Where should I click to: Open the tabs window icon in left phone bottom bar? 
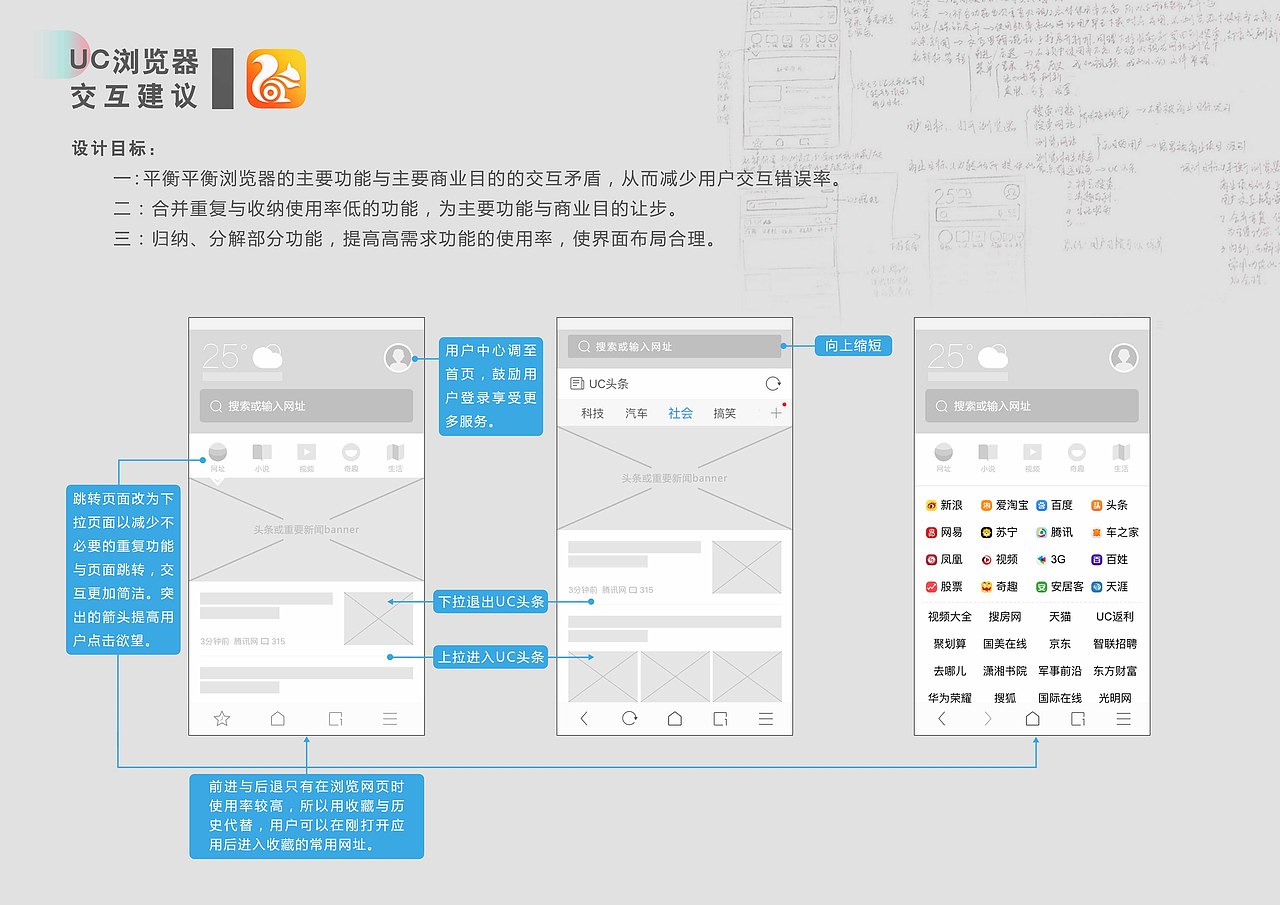(x=335, y=718)
